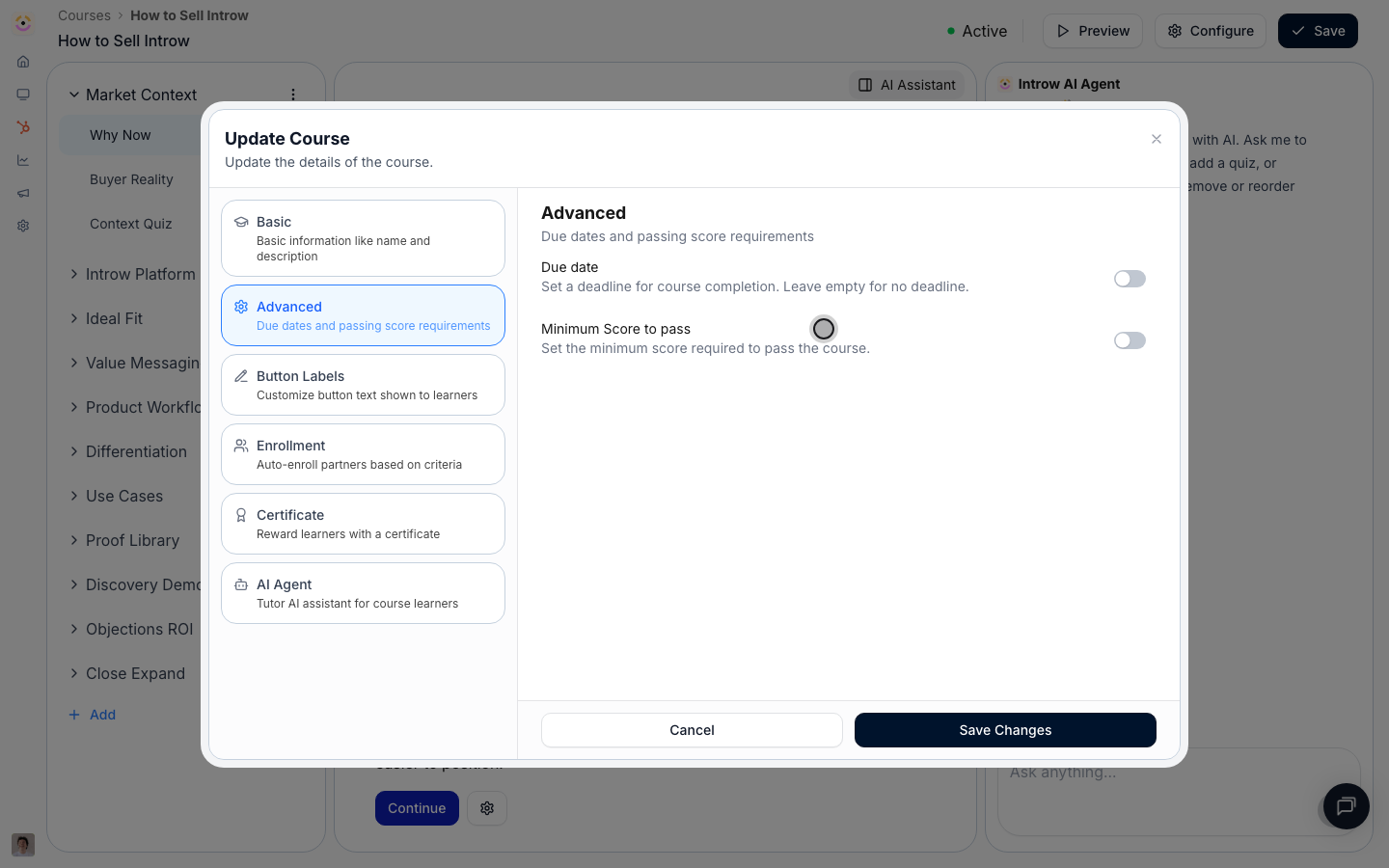The image size is (1389, 868).
Task: Click the Active status indicator
Action: coord(977,31)
